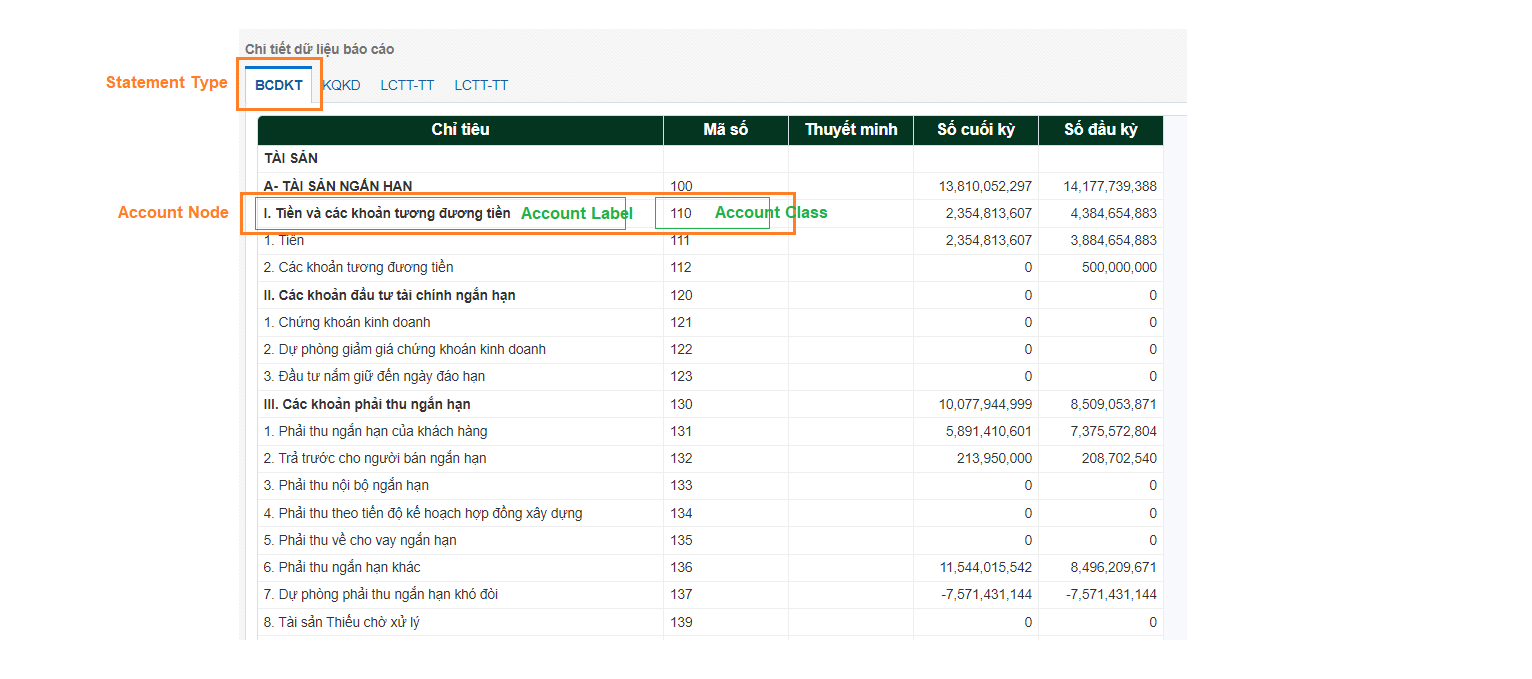The image size is (1532, 679).
Task: Select 'I. Tiền và các khoản tương đương tiền'
Action: 387,213
